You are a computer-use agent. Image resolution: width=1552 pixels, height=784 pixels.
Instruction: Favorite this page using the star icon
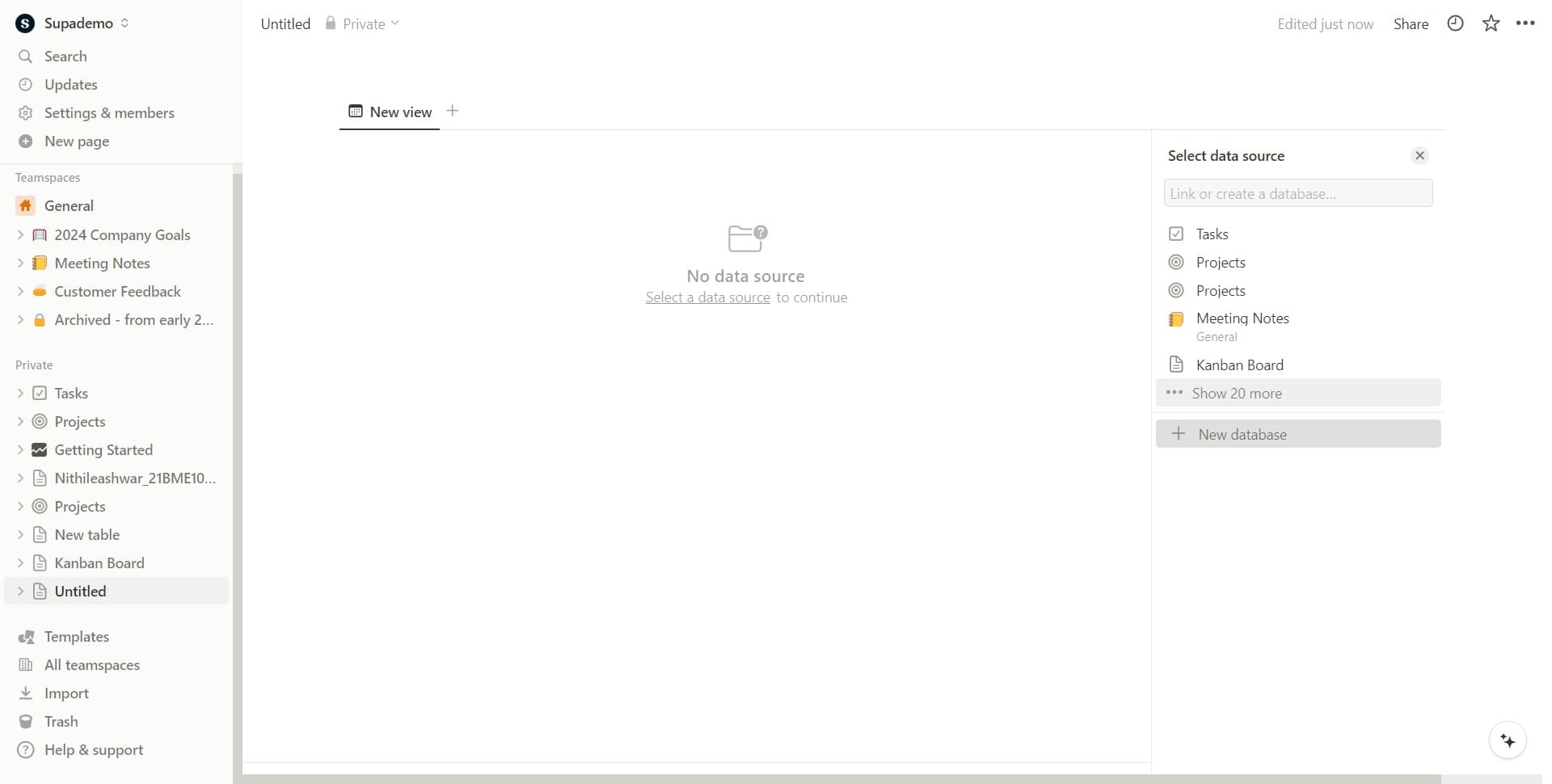coord(1490,23)
